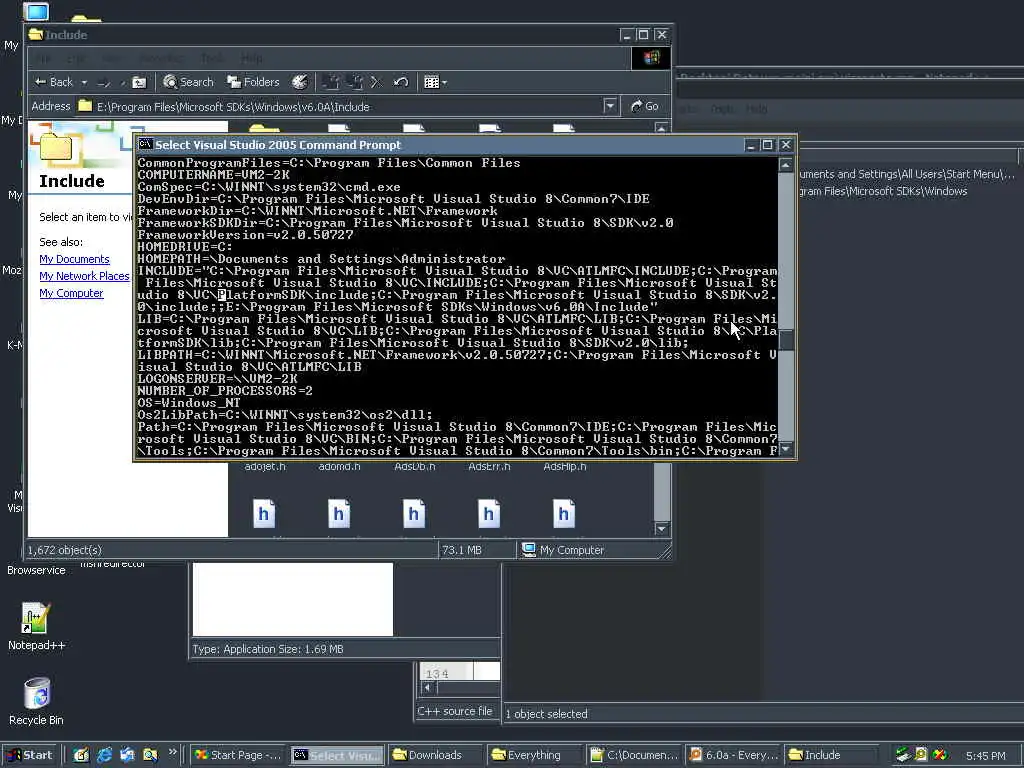Open the Back history dropdown arrow

84,82
